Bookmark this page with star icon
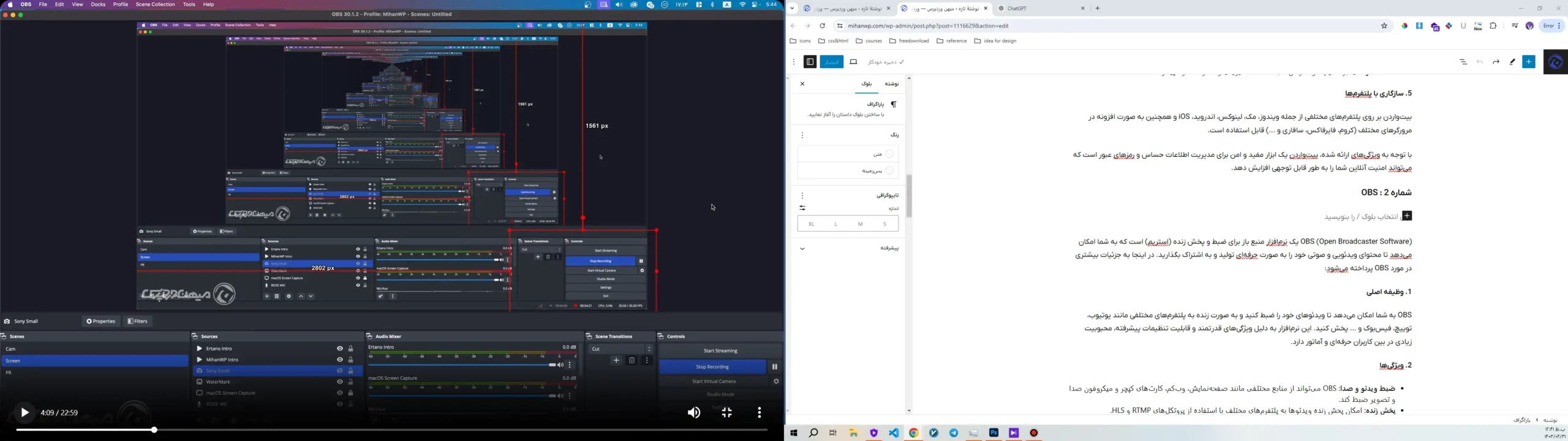The image size is (1568, 441). (1384, 26)
